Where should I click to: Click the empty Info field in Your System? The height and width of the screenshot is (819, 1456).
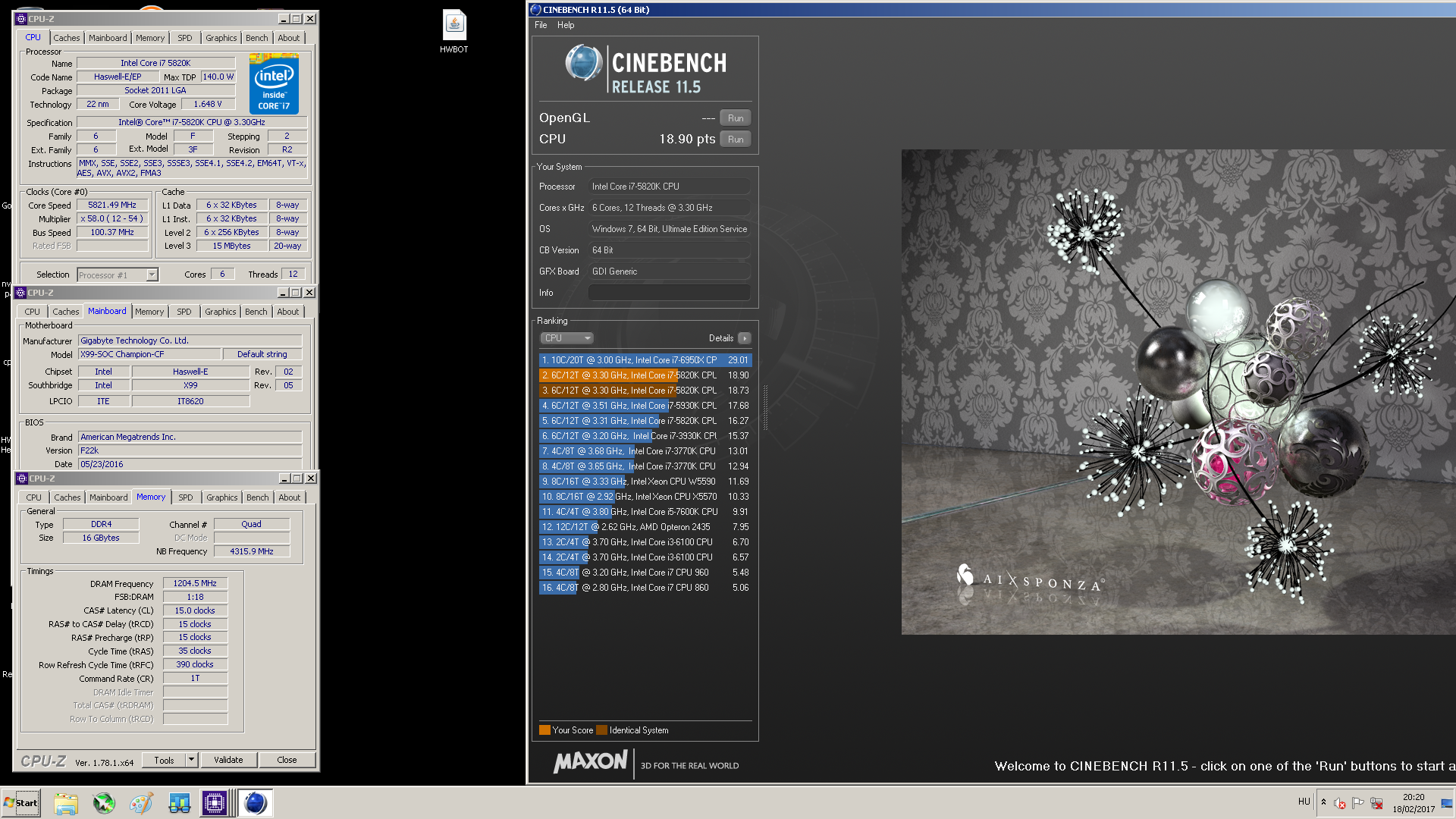tap(670, 293)
